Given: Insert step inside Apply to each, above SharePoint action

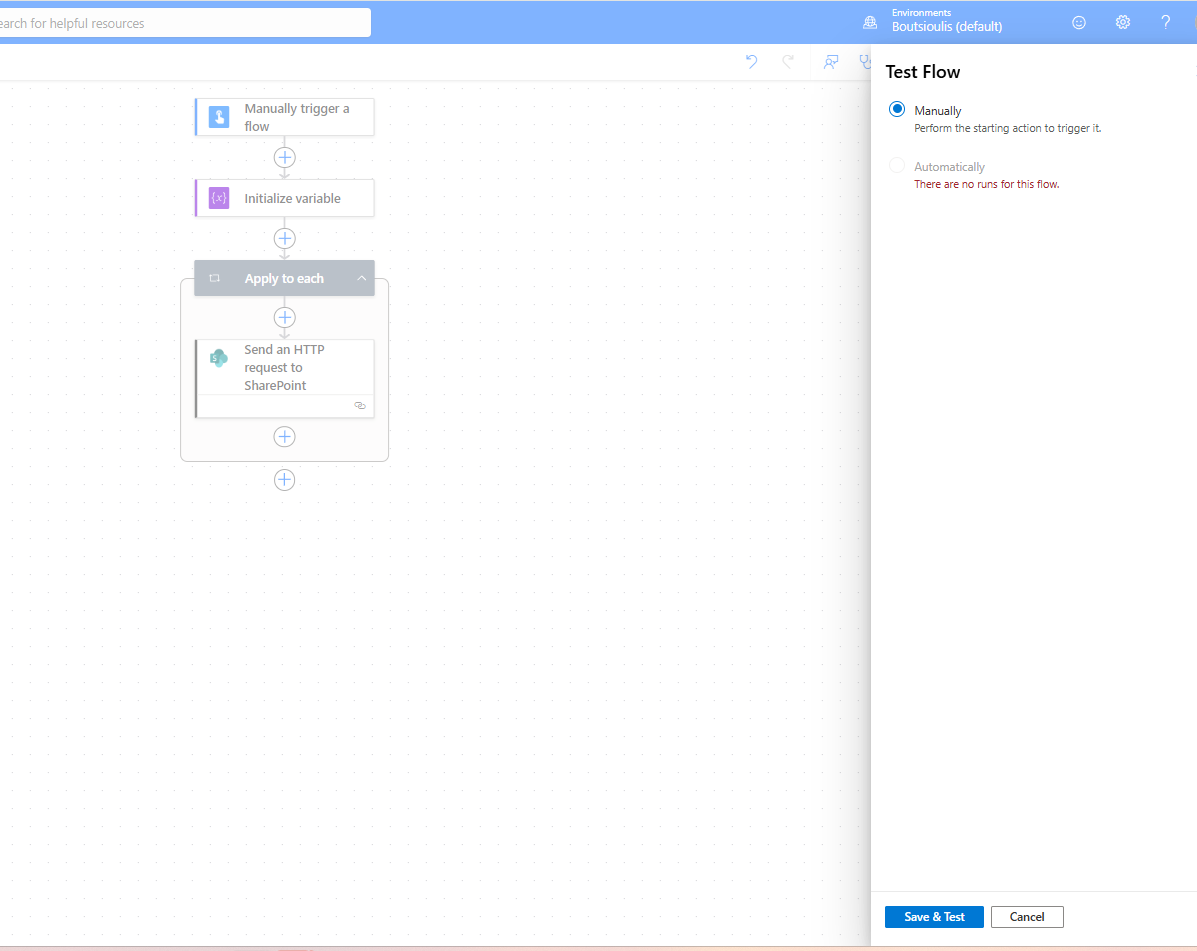Looking at the screenshot, I should pyautogui.click(x=285, y=317).
